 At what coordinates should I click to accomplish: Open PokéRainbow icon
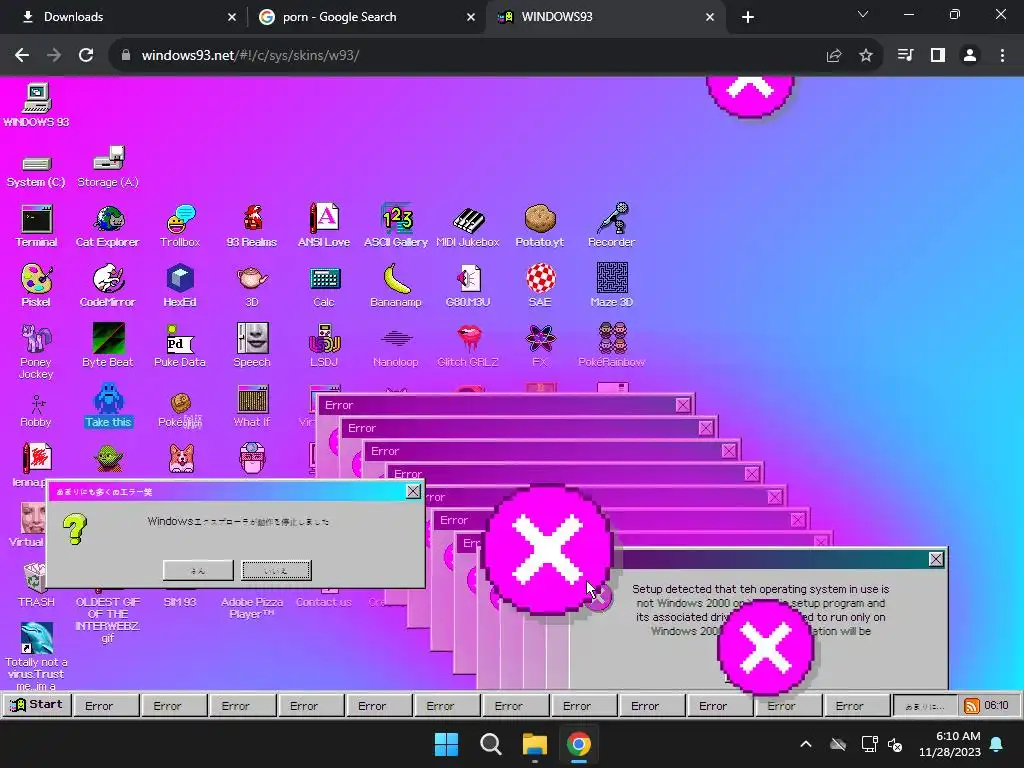pos(611,345)
